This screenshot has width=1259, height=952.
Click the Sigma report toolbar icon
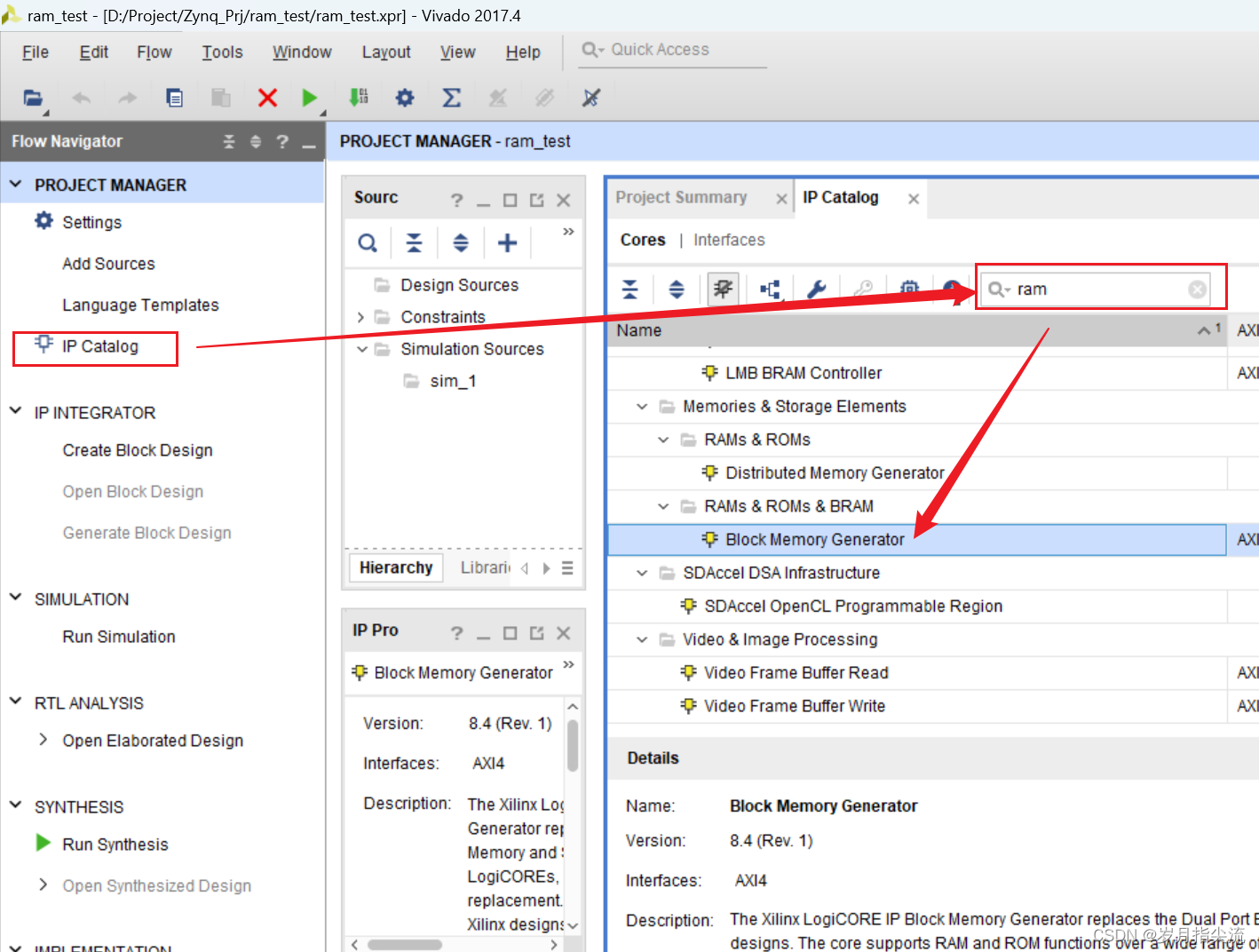452,98
